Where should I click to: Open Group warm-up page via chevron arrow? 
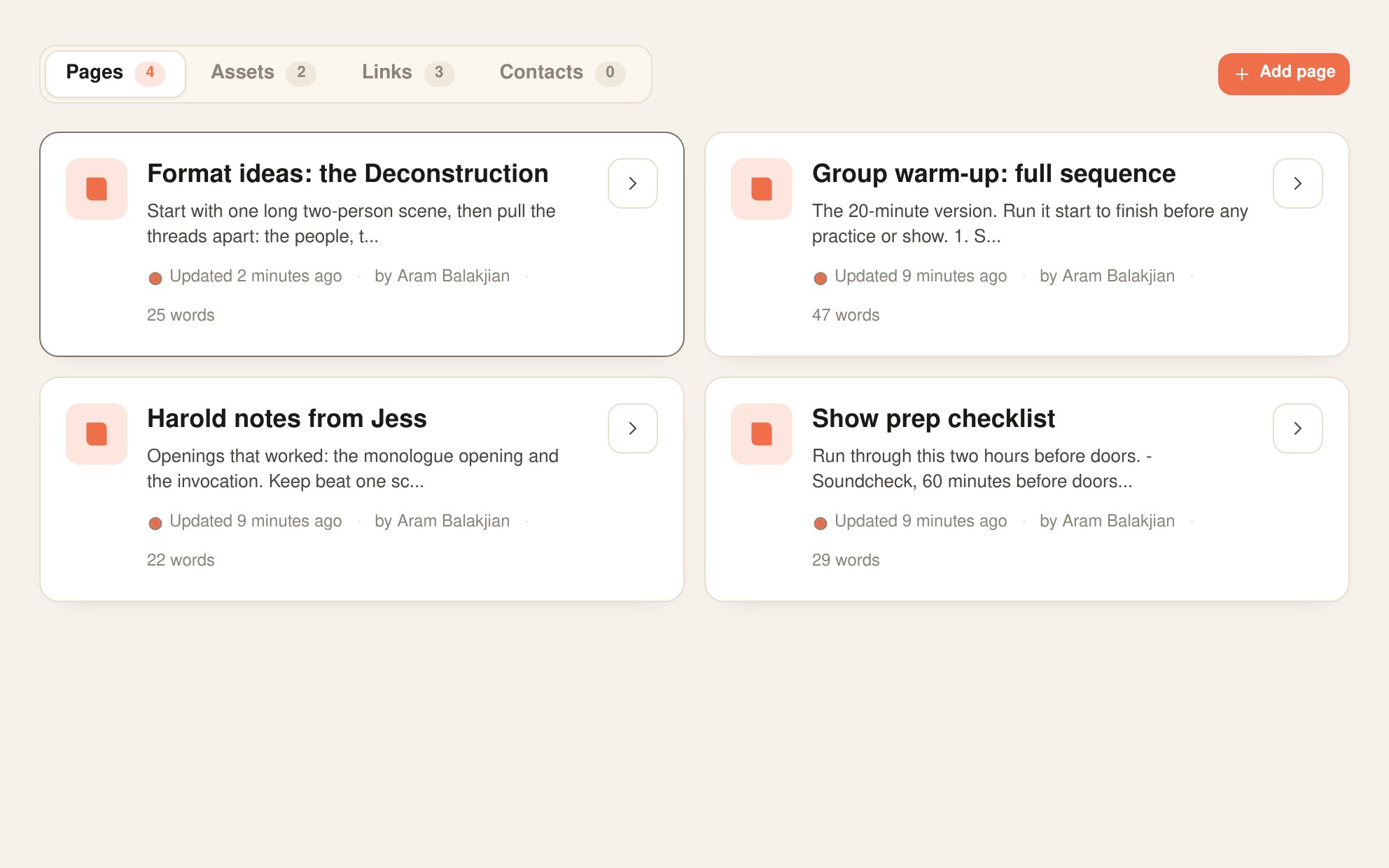(1298, 183)
